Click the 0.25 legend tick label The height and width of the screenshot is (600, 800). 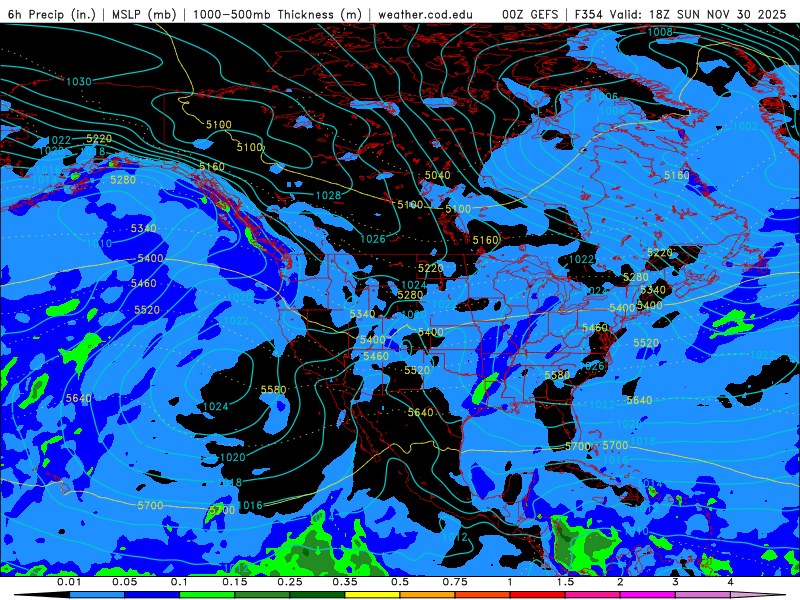[290, 582]
